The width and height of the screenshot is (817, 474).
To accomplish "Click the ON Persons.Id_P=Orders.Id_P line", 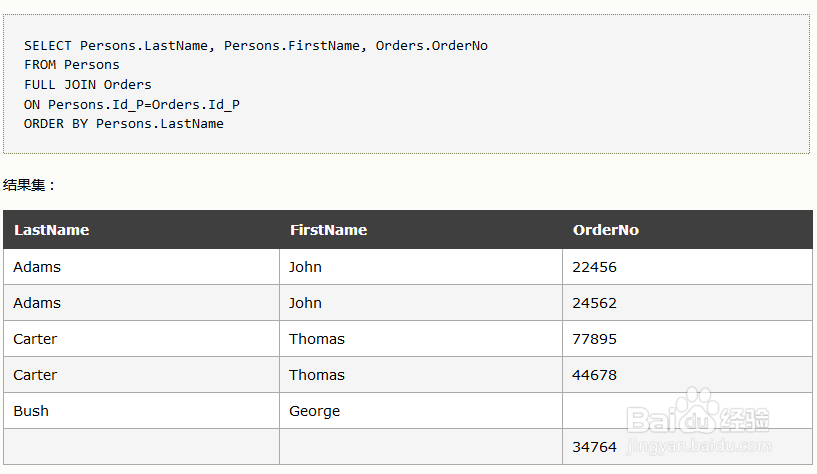I will pos(132,105).
